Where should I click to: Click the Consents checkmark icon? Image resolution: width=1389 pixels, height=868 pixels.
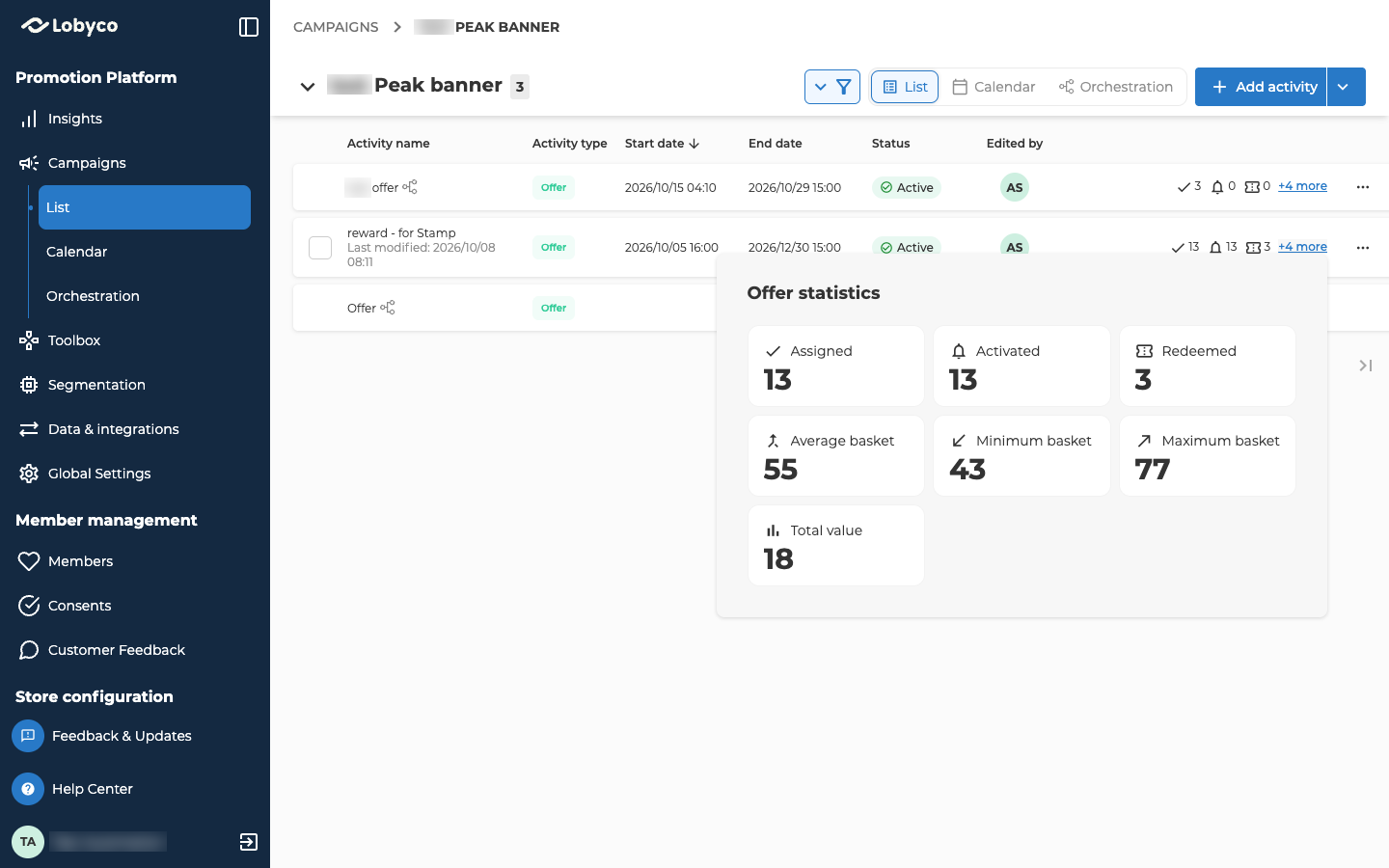pos(29,606)
